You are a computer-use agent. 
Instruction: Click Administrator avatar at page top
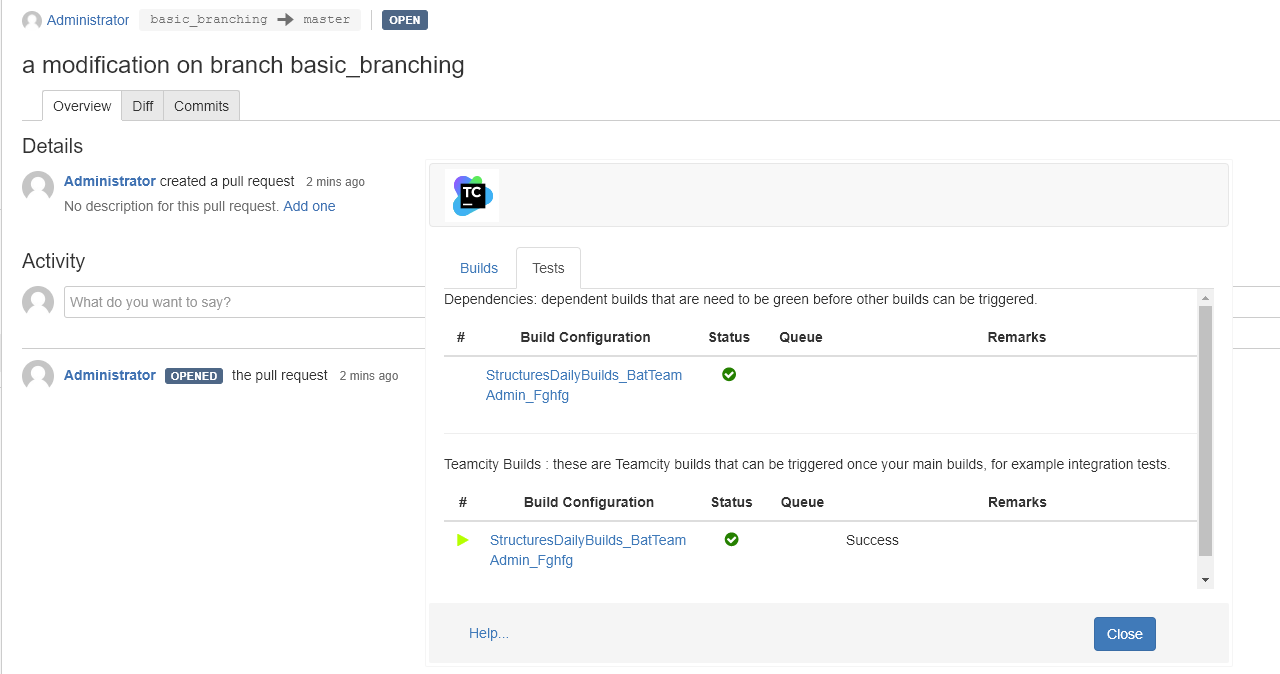click(x=32, y=21)
